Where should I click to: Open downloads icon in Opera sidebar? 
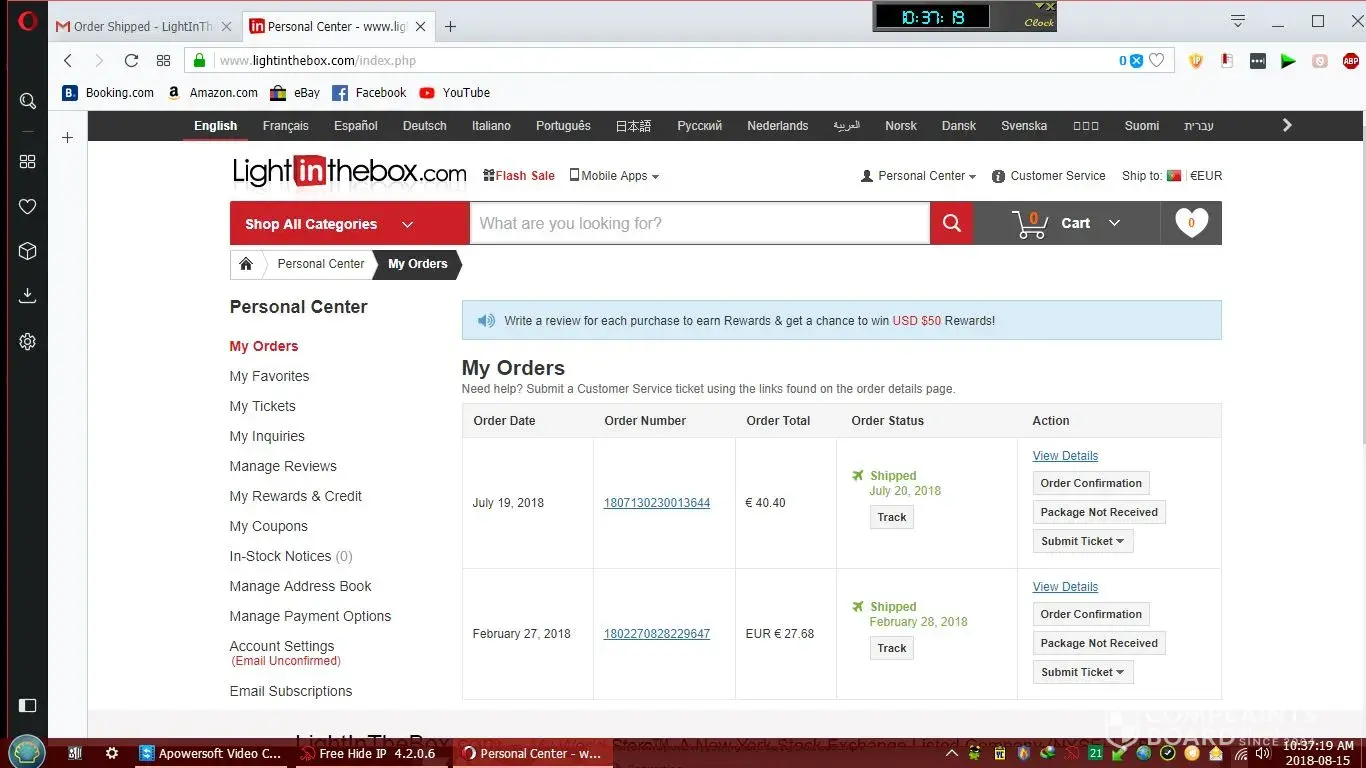(x=27, y=296)
